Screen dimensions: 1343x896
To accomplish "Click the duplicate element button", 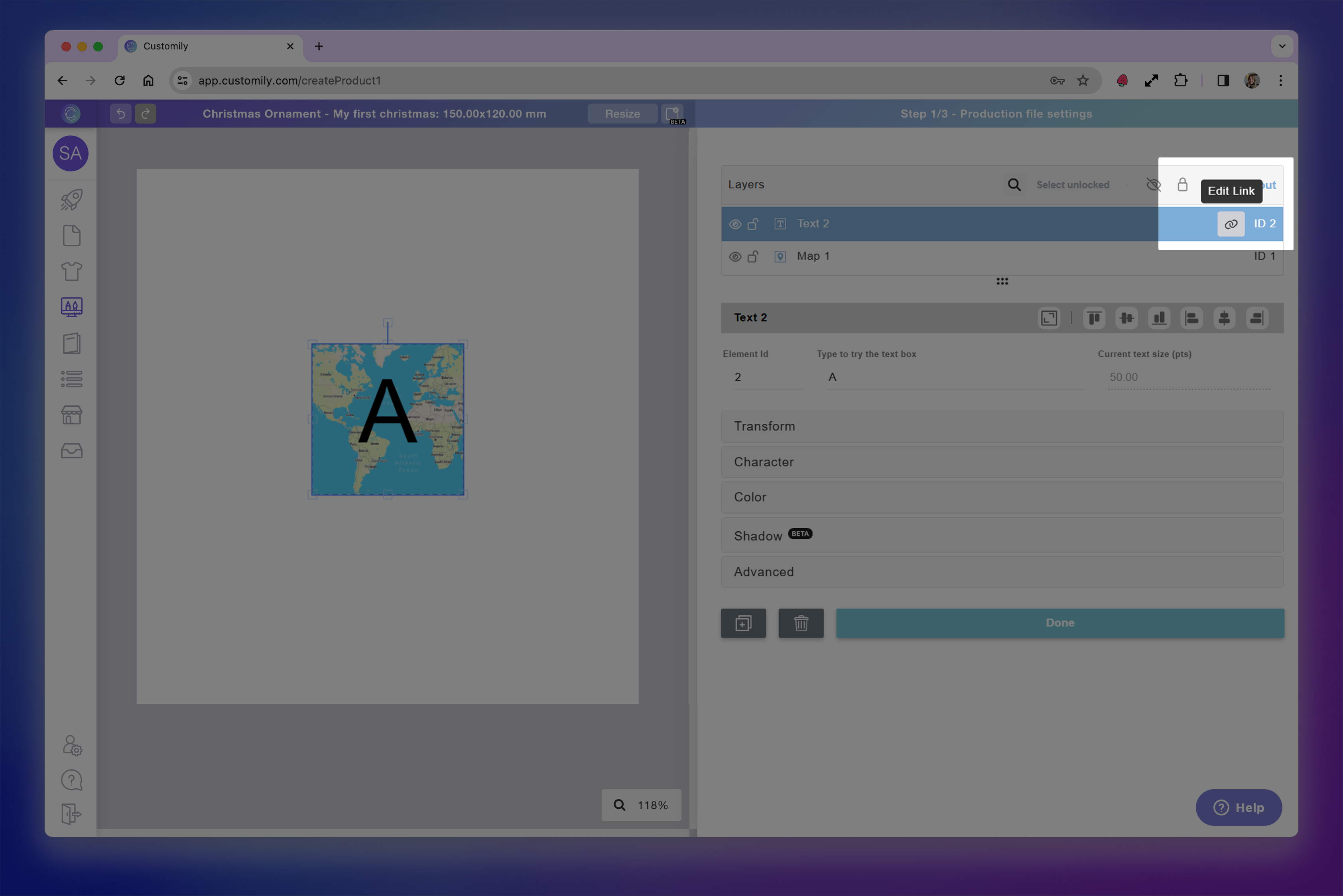I will [x=743, y=623].
